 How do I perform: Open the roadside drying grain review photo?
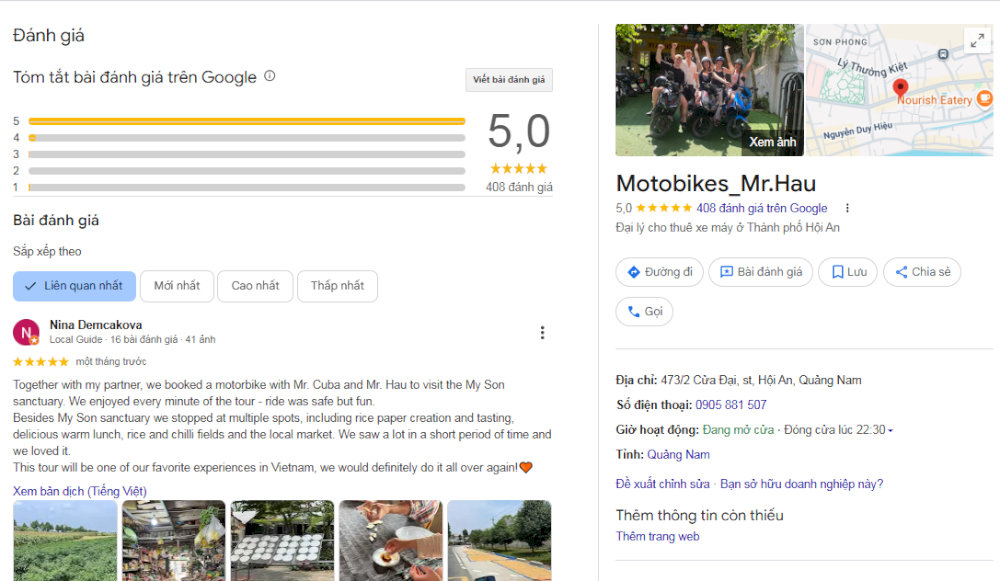click(x=499, y=540)
